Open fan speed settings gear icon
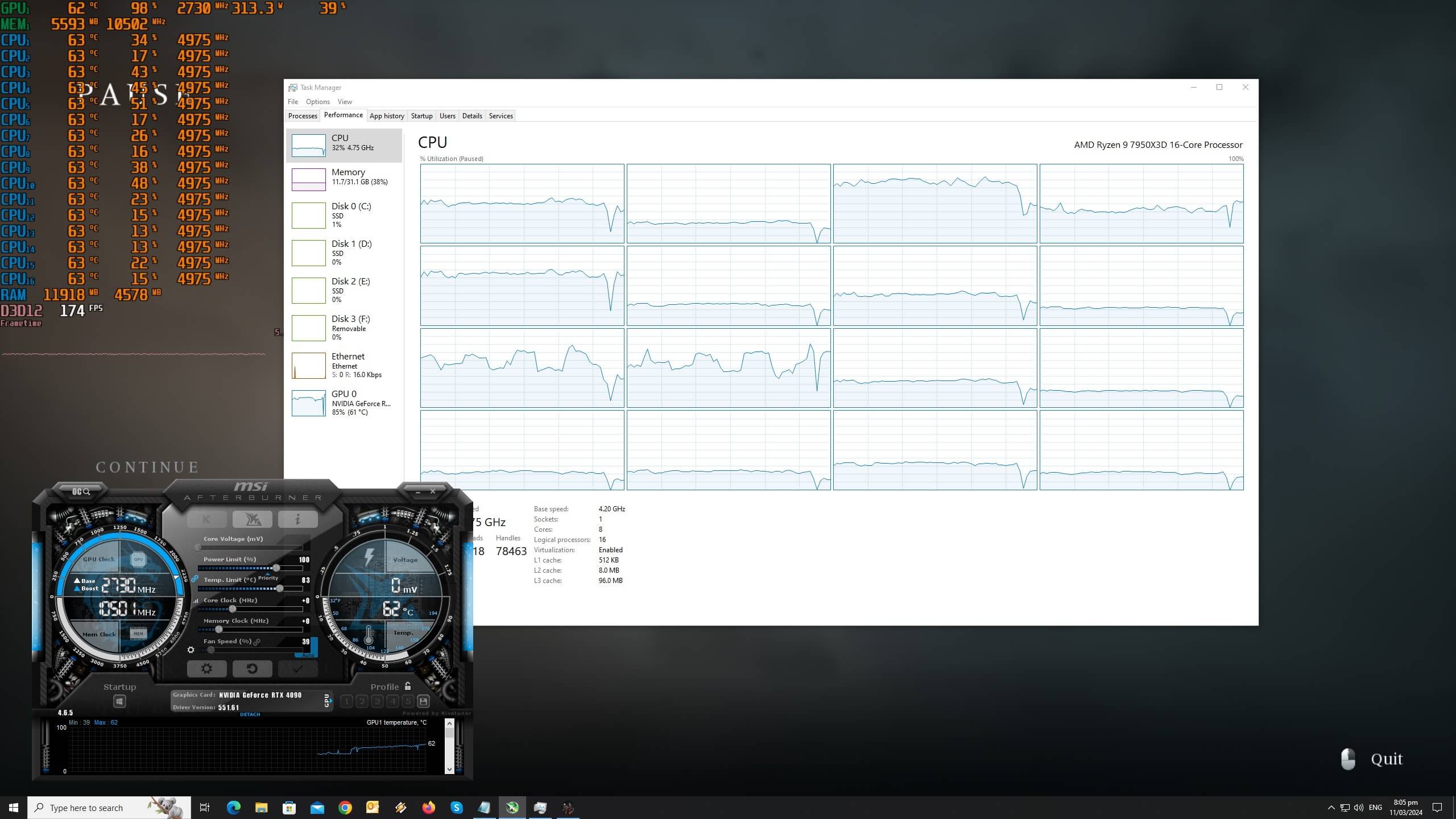The height and width of the screenshot is (819, 1456). pyautogui.click(x=191, y=650)
